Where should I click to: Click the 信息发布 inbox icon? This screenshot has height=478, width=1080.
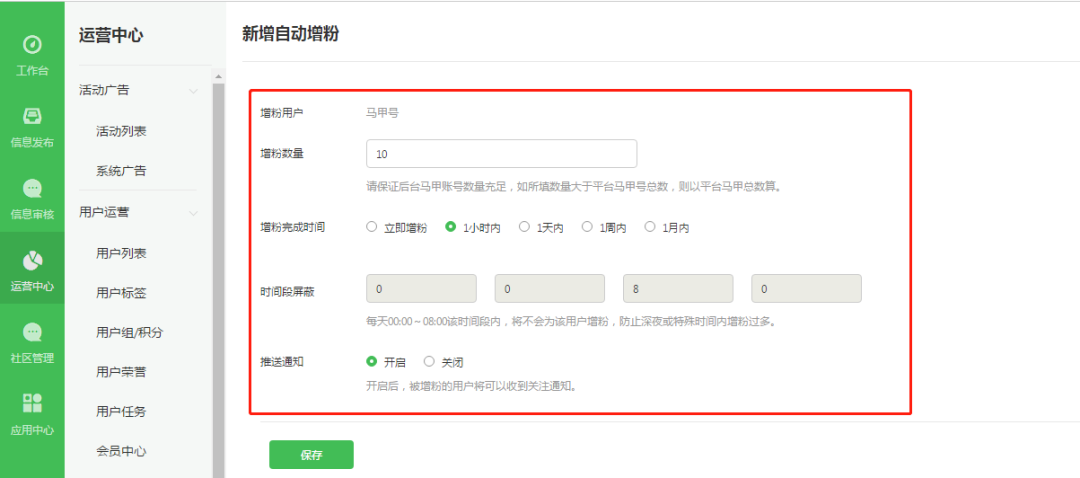pos(32,116)
